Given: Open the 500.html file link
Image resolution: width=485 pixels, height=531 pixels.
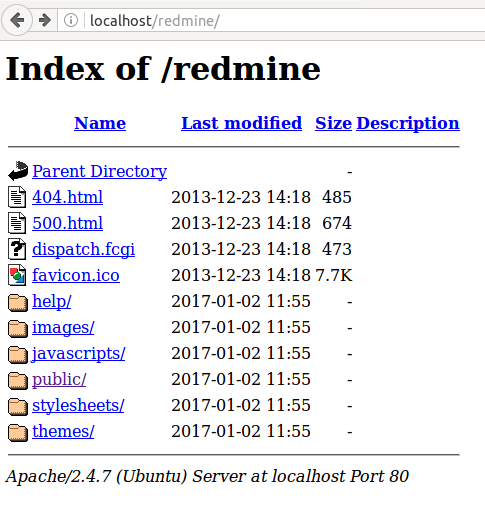Looking at the screenshot, I should 67,223.
